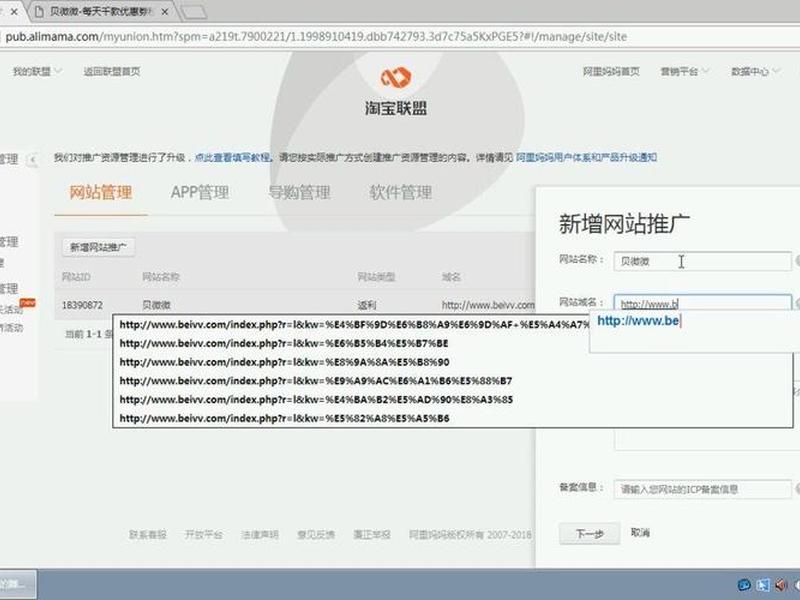
Task: Click the browser address bar URL
Action: (316, 37)
